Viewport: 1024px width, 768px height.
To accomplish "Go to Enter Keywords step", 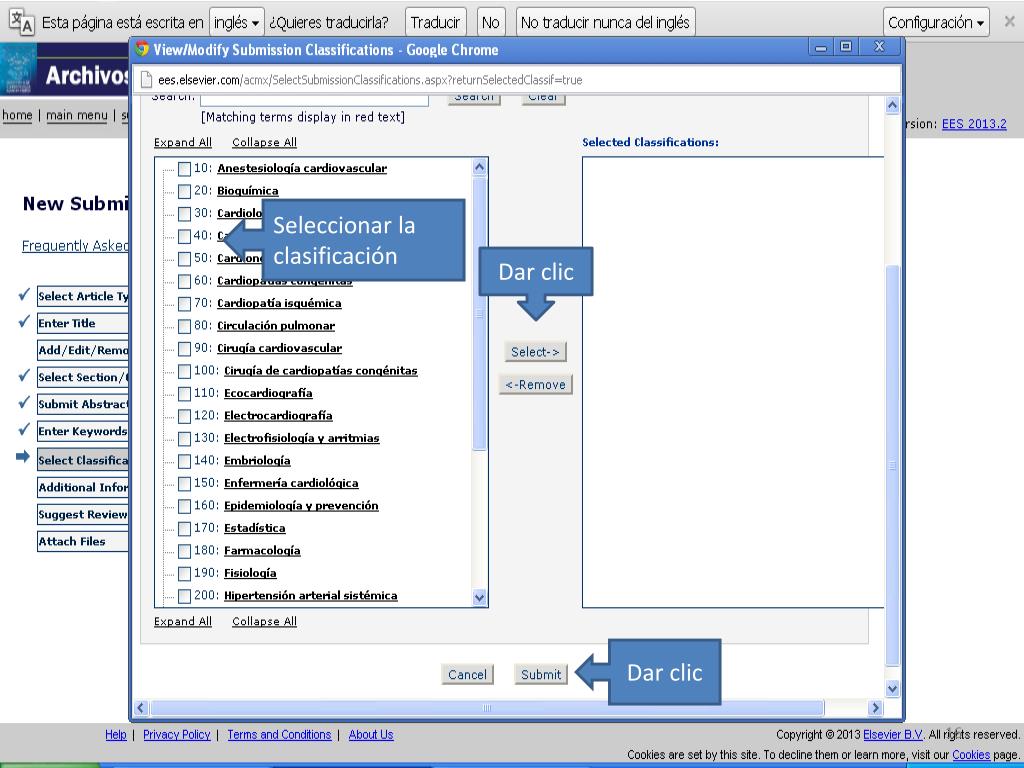I will pyautogui.click(x=82, y=431).
